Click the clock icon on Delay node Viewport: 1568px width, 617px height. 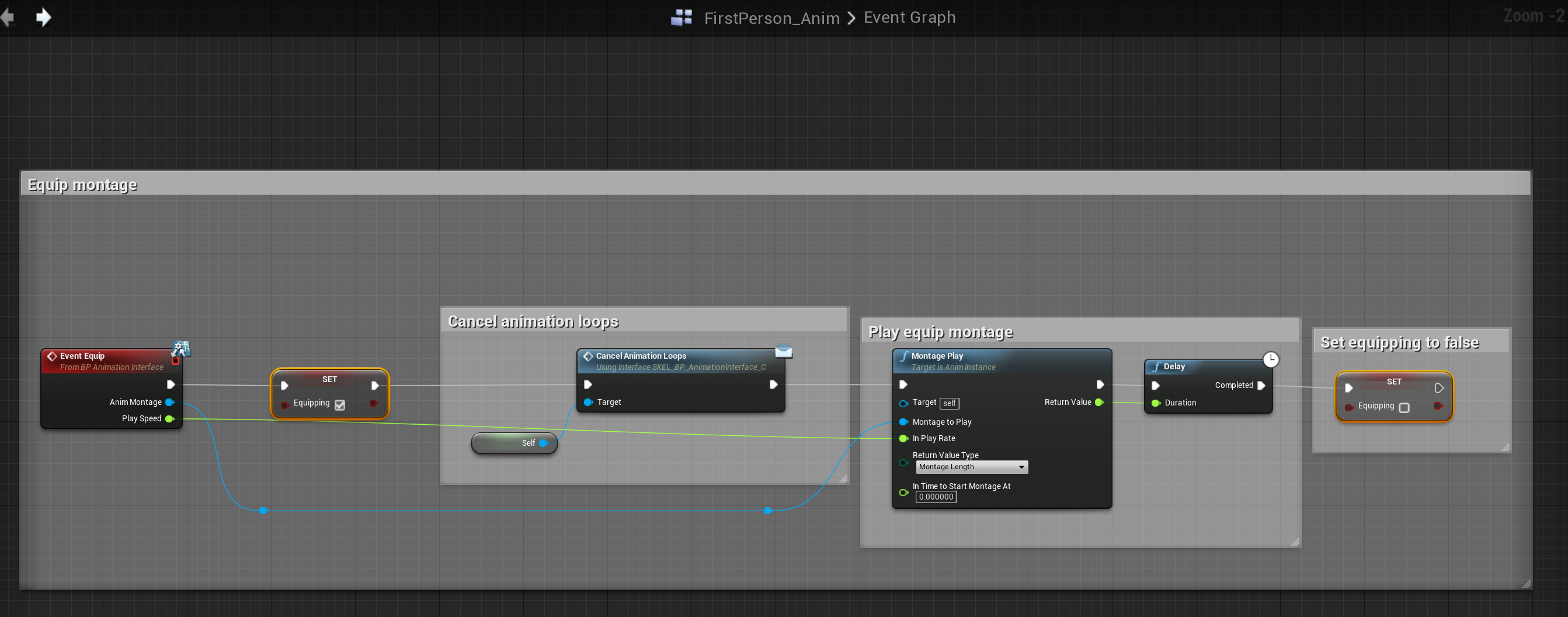(1270, 359)
